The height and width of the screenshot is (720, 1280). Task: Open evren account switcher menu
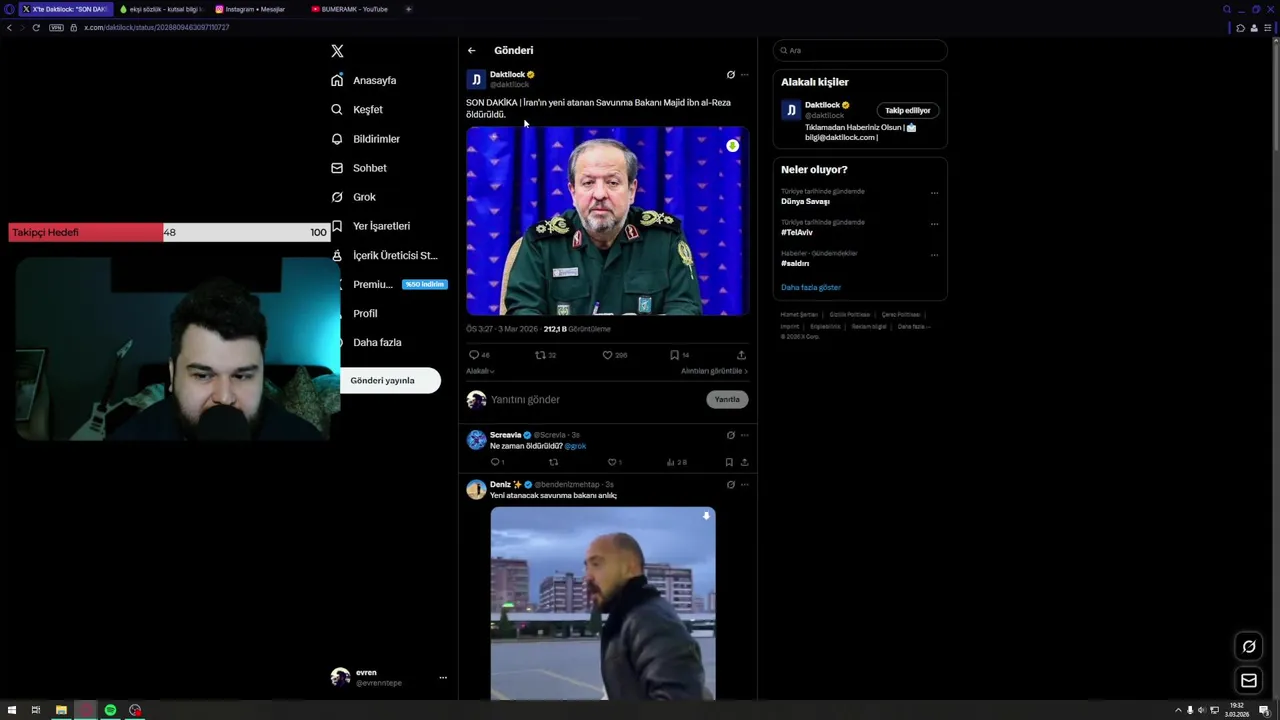pos(389,677)
